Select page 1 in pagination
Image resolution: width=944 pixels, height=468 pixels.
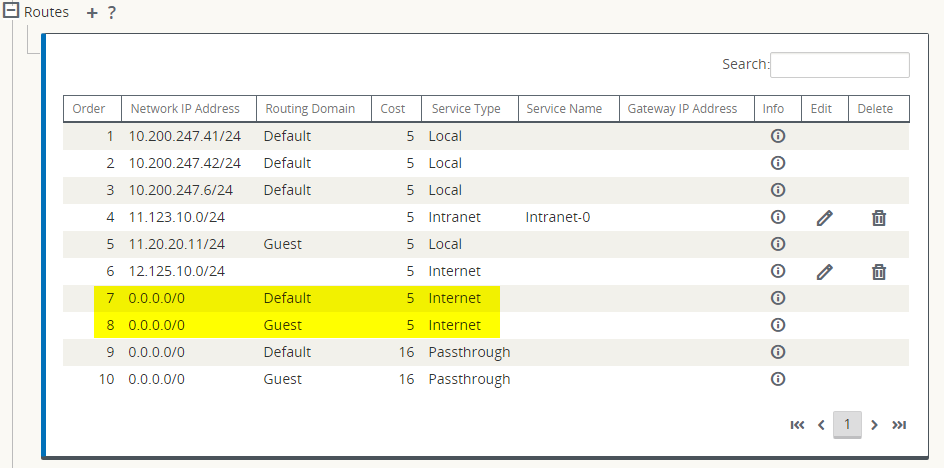[x=847, y=425]
